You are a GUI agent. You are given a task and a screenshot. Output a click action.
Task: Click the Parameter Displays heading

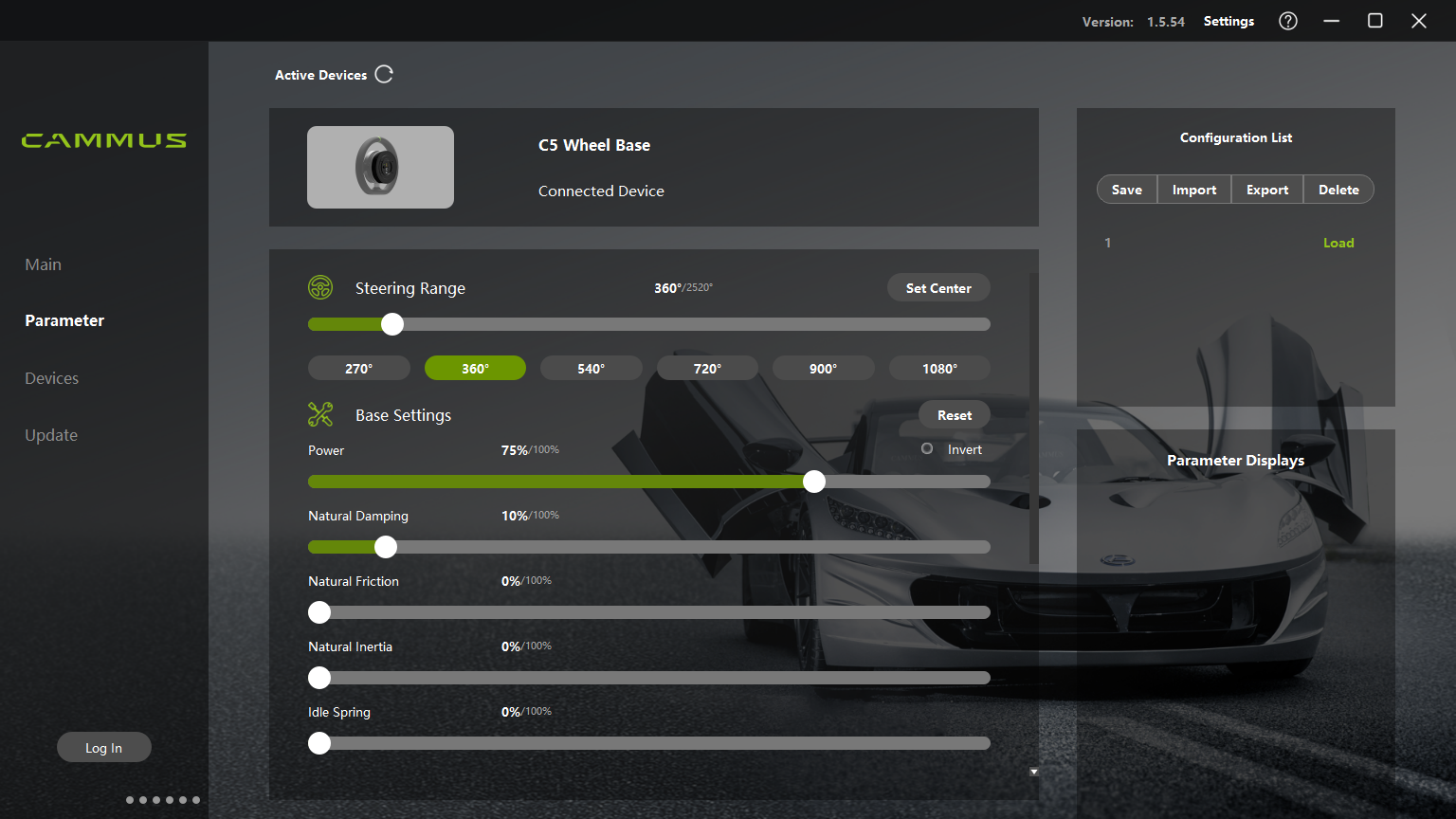tap(1235, 460)
